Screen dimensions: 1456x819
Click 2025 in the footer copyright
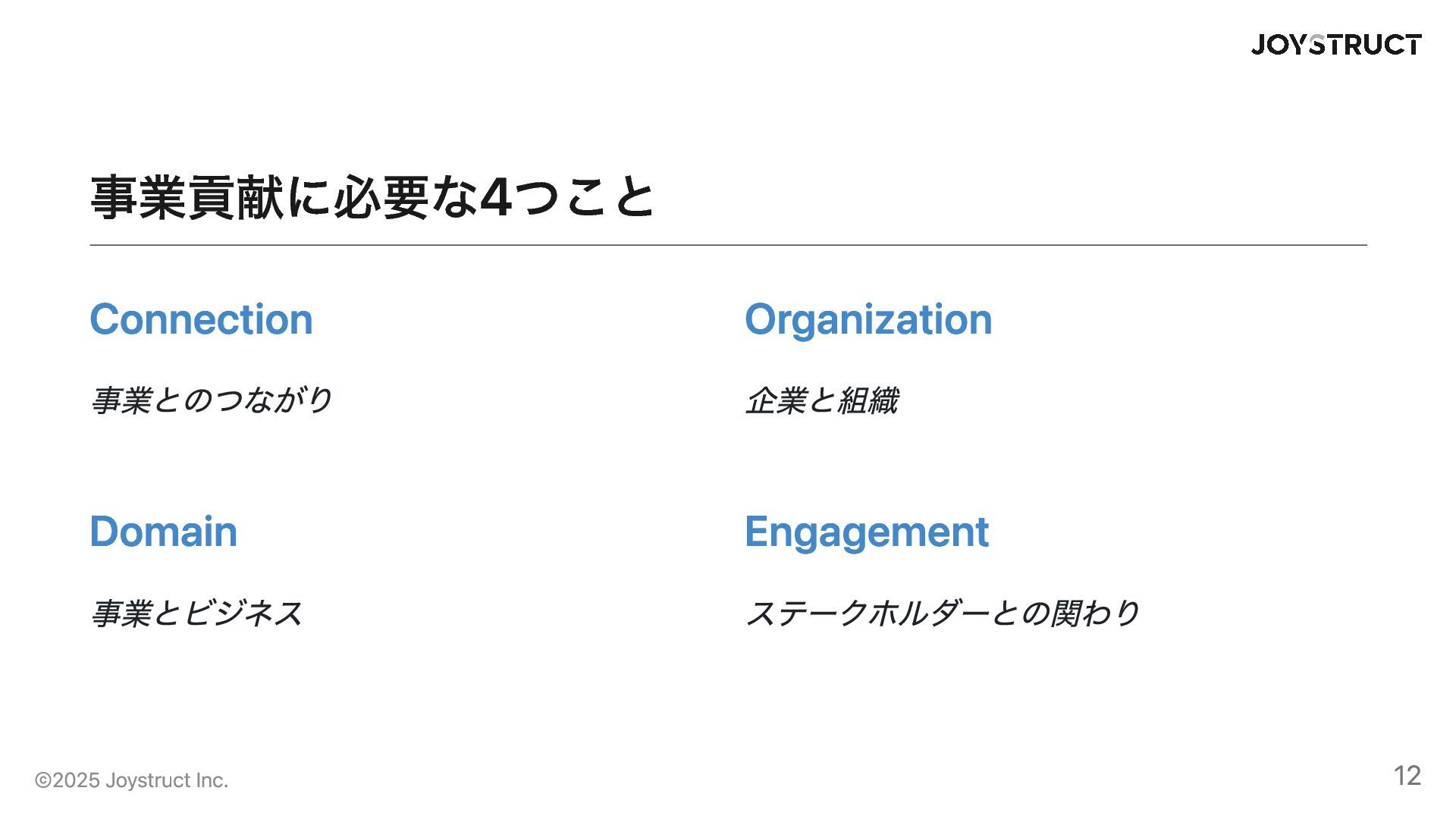[76, 780]
